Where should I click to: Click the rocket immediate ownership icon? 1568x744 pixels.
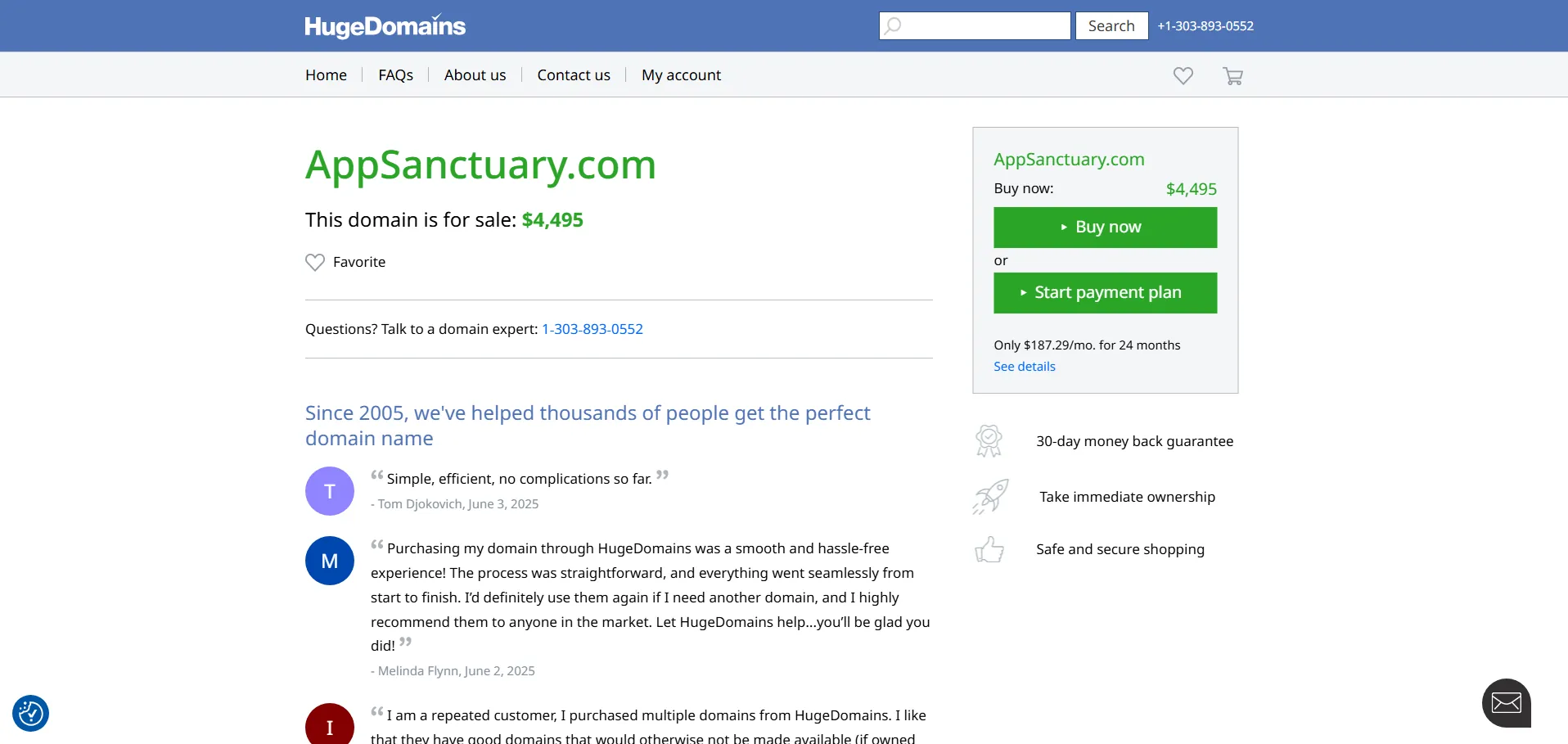point(990,497)
